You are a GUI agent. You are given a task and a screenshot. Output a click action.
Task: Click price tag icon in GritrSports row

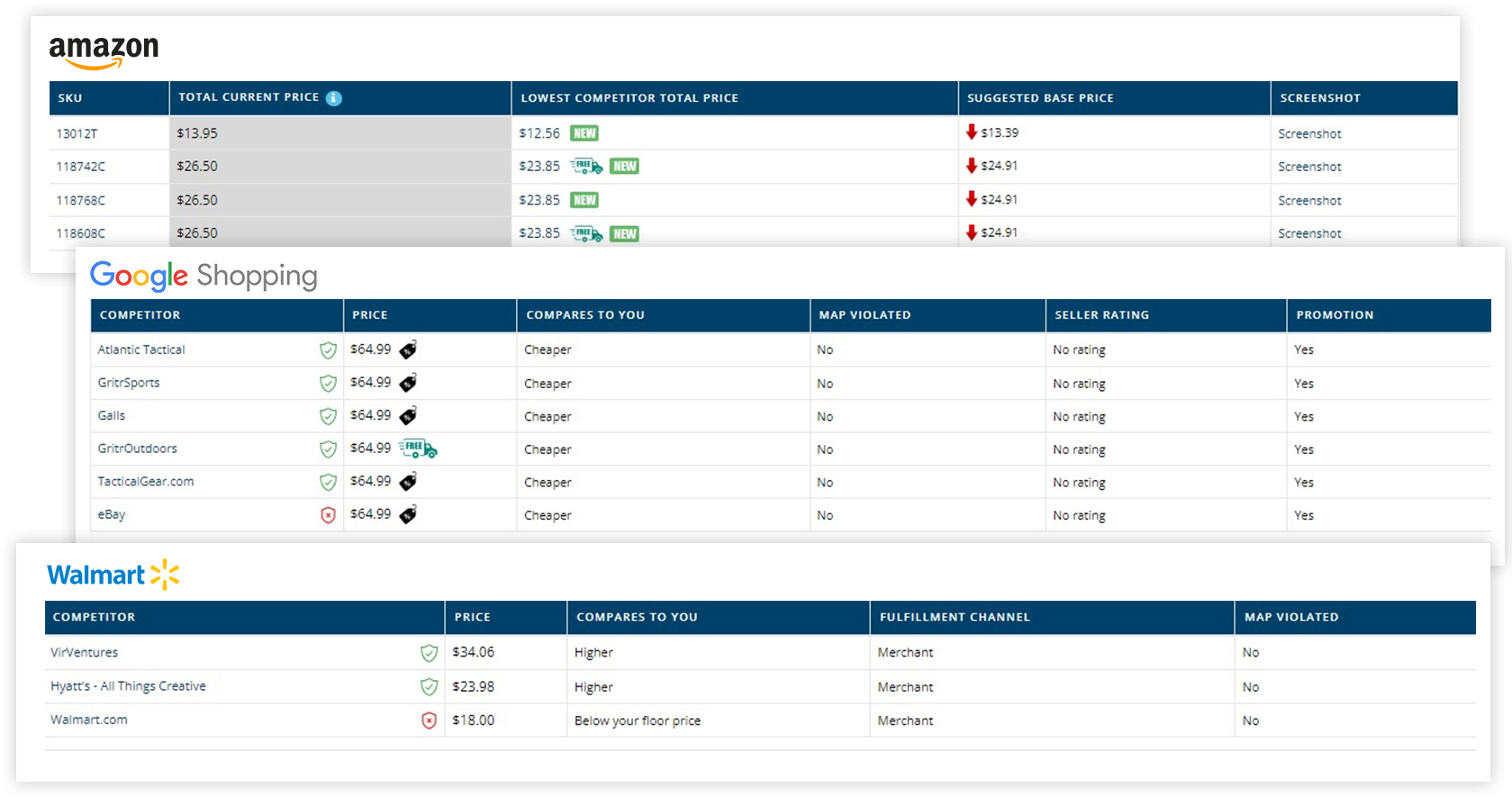[408, 384]
